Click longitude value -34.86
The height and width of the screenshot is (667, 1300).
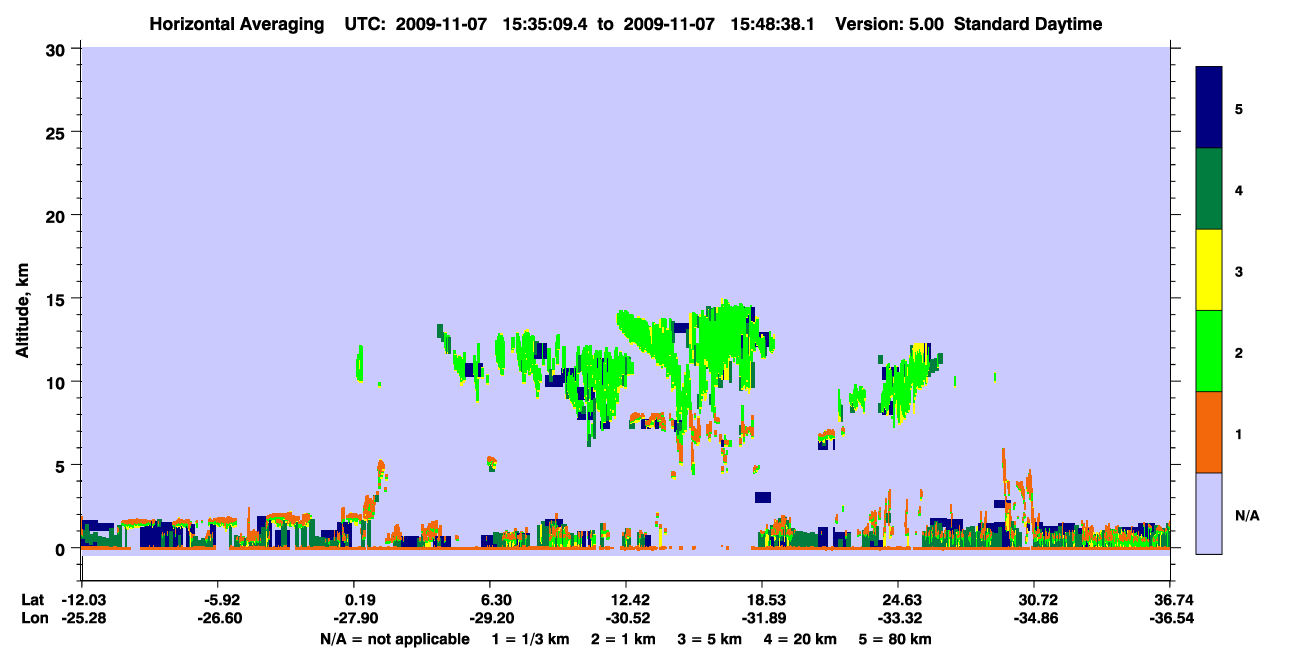(x=1034, y=619)
